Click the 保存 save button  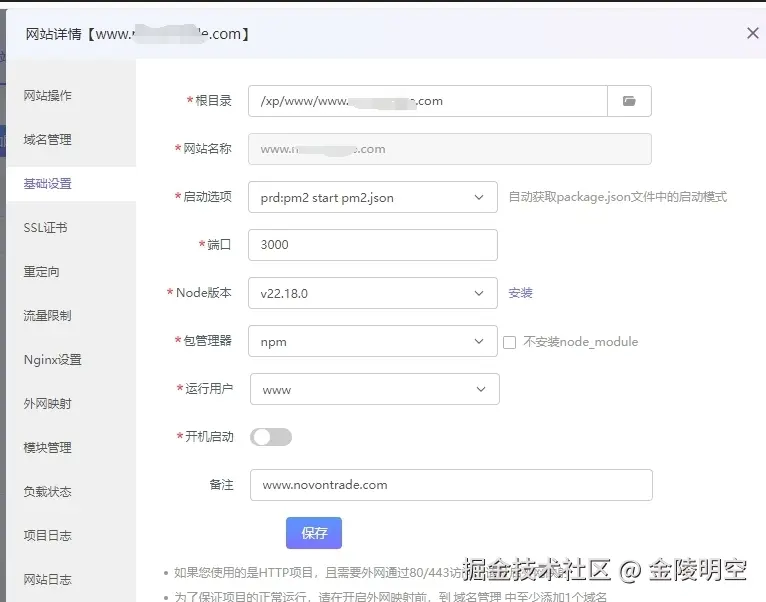[x=314, y=533]
